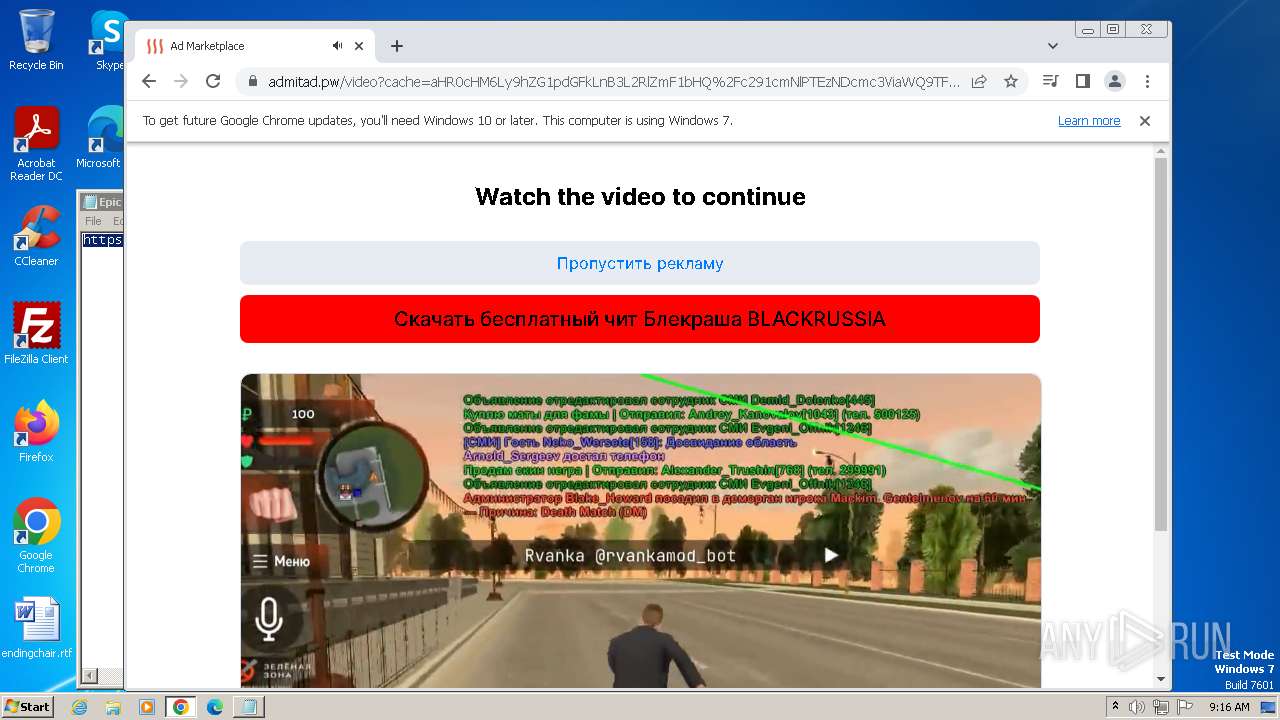The image size is (1280, 720).
Task: Click the padlock site info icon
Action: [x=252, y=81]
